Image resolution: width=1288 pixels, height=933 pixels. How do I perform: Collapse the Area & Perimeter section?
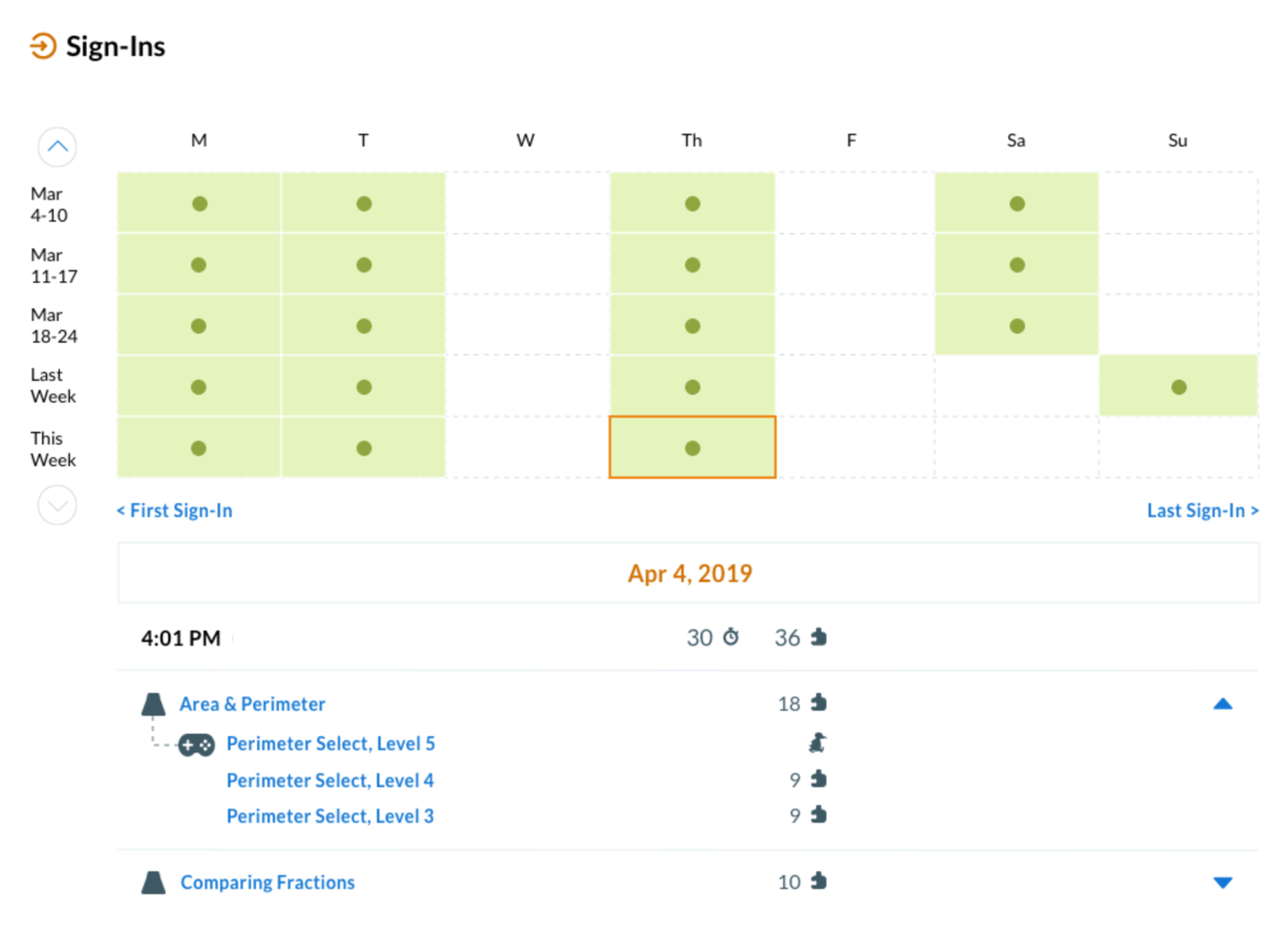[x=1222, y=704]
